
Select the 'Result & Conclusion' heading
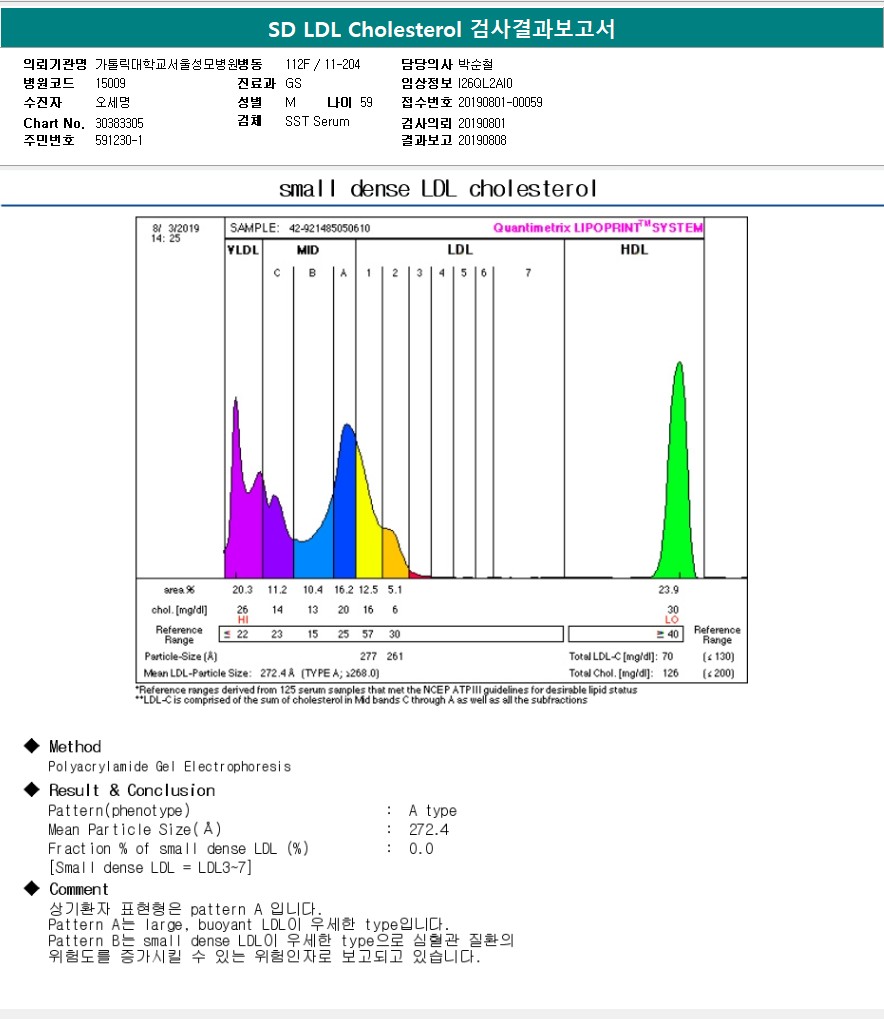[132, 790]
